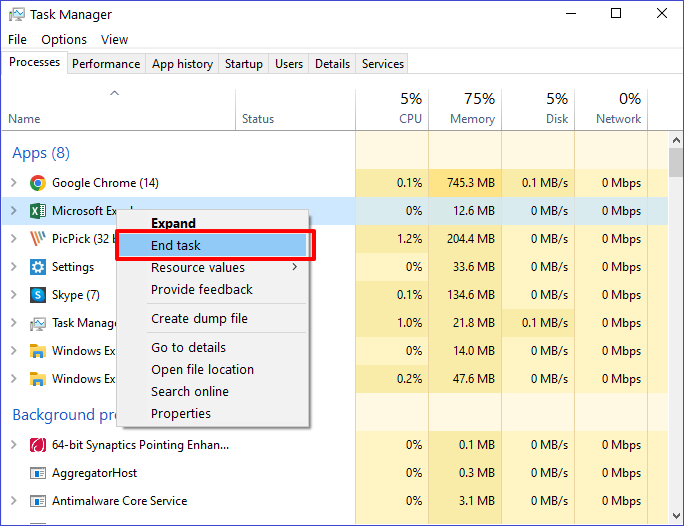Click the Synaptics Pointing Enhancer icon
684x526 pixels.
38,445
